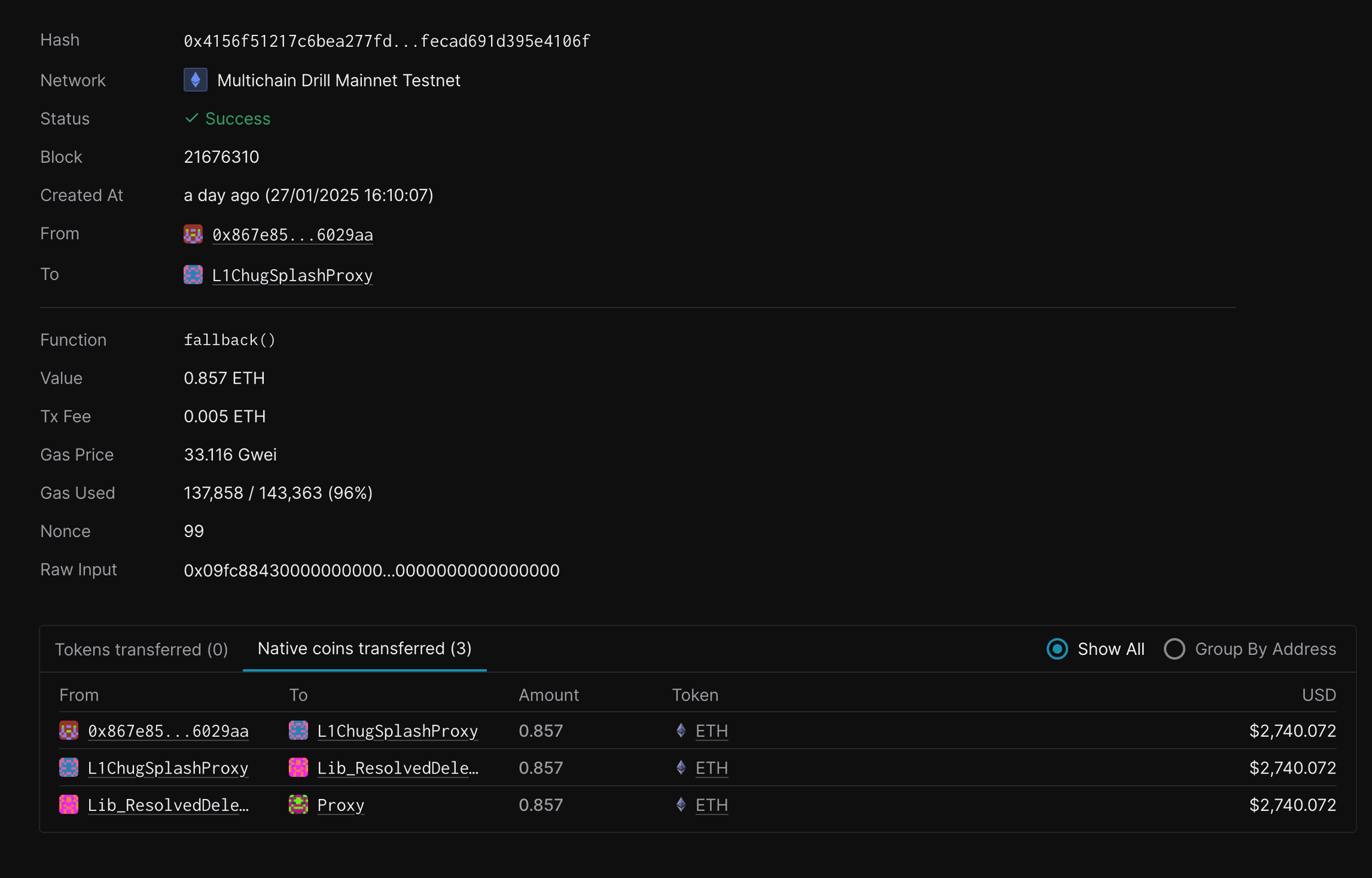Click the green checkmark next to Success
Viewport: 1372px width, 878px height.
(192, 118)
